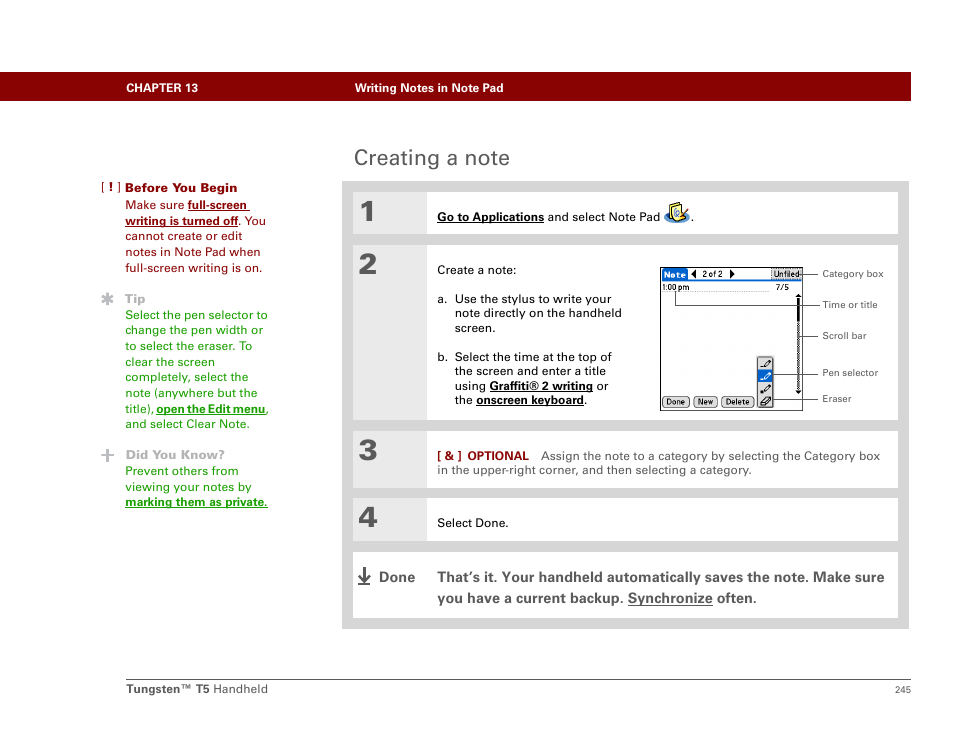Click the page number 245
The height and width of the screenshot is (738, 954).
click(x=903, y=689)
